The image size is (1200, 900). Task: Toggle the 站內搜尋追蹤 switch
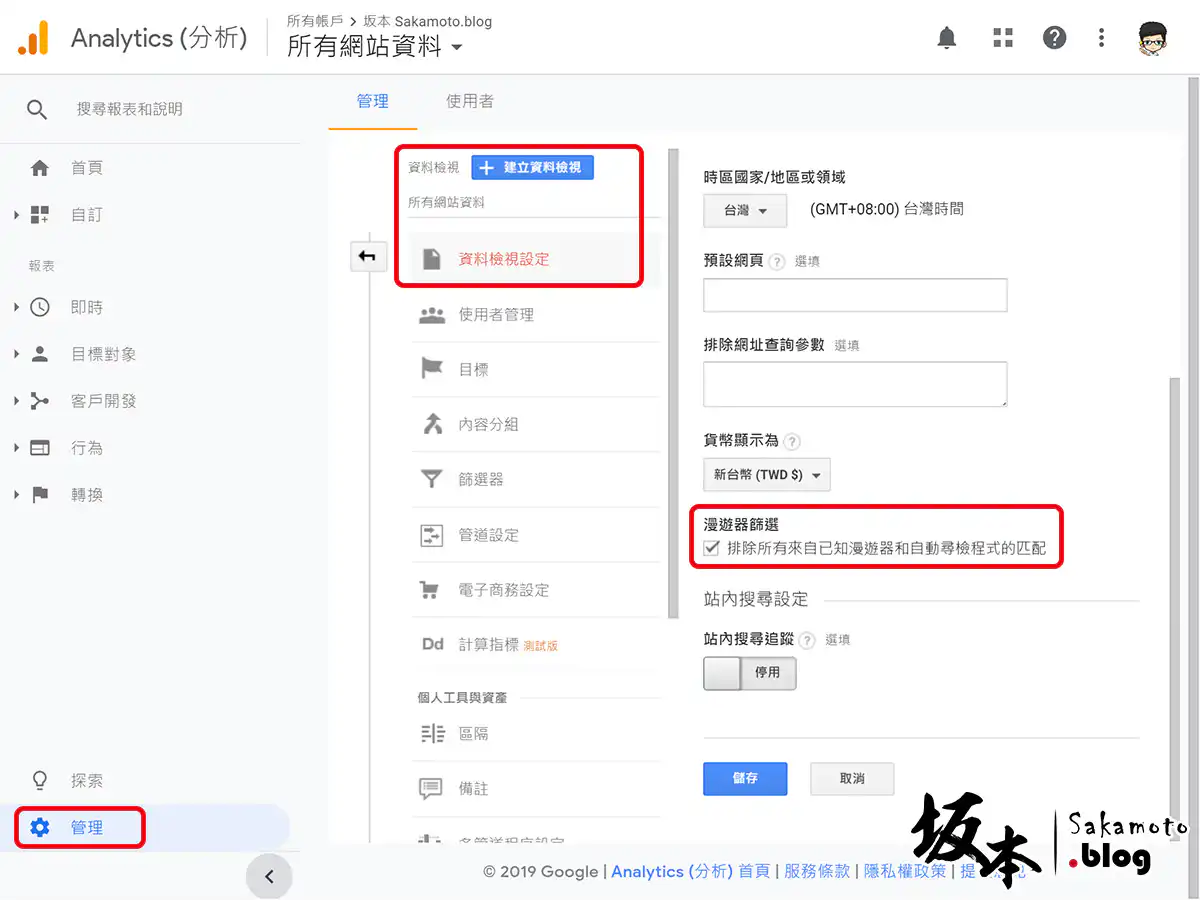(x=750, y=673)
